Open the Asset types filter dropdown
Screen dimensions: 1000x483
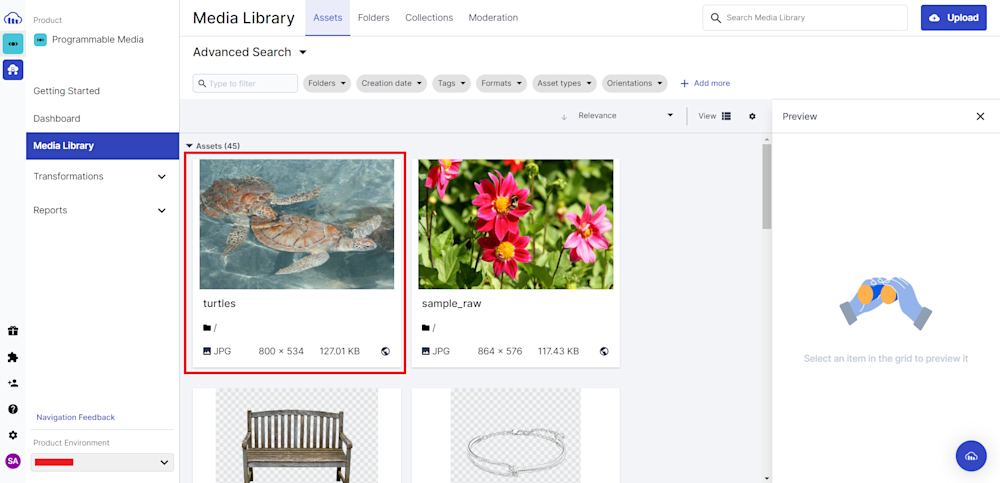tap(564, 84)
